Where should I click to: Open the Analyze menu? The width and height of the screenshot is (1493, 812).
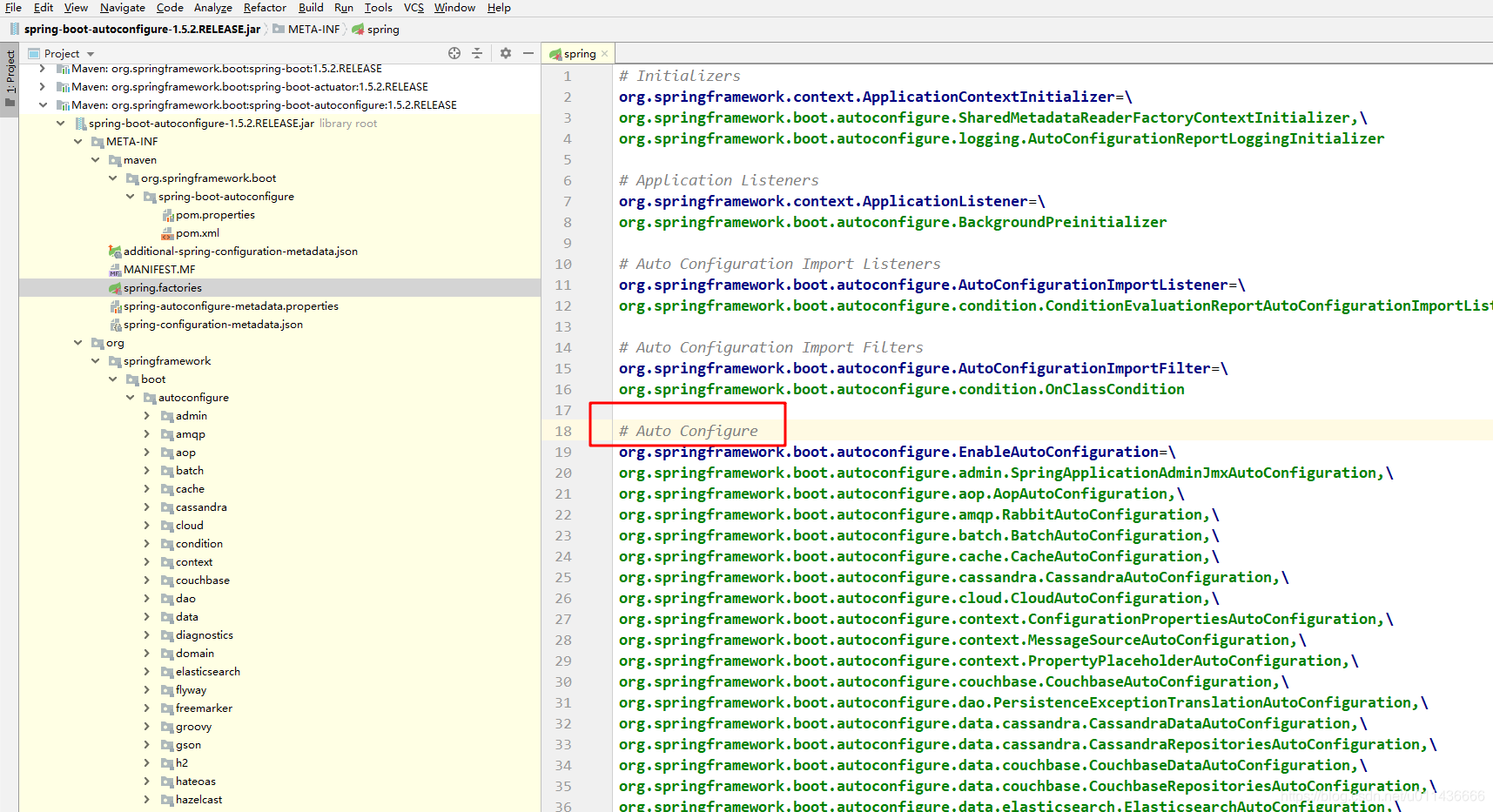coord(213,8)
